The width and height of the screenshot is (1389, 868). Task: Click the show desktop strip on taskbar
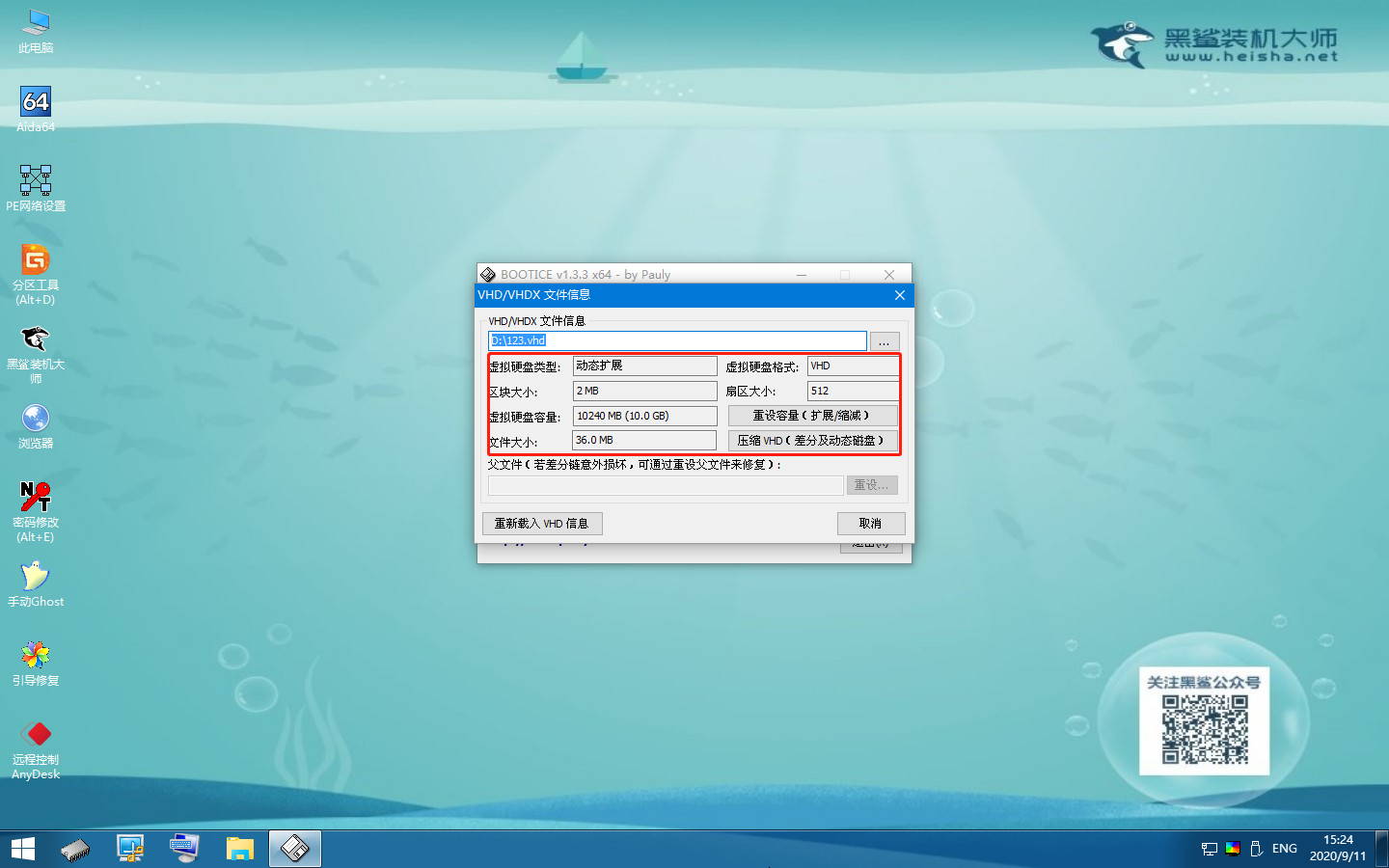click(x=1383, y=849)
